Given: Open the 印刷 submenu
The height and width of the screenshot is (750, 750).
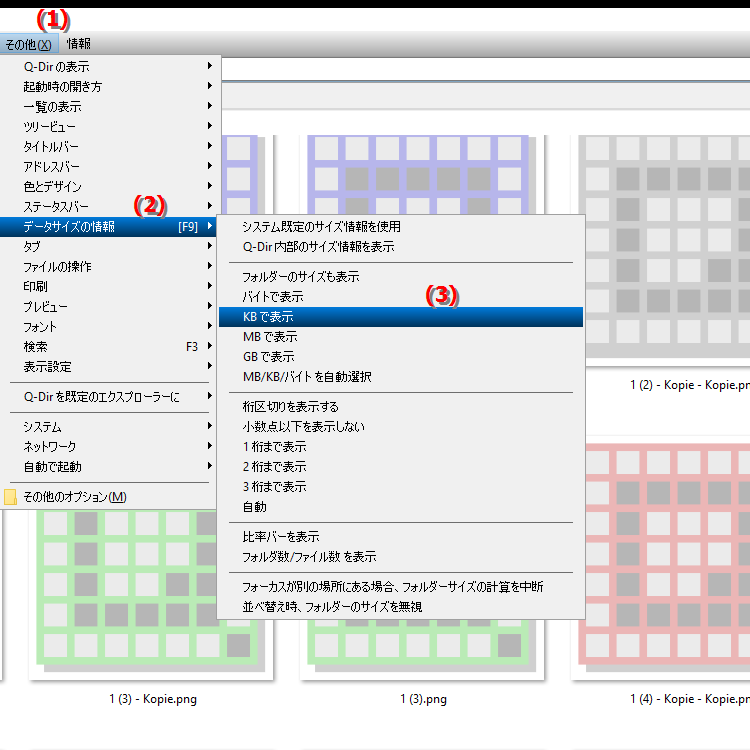Looking at the screenshot, I should (109, 287).
